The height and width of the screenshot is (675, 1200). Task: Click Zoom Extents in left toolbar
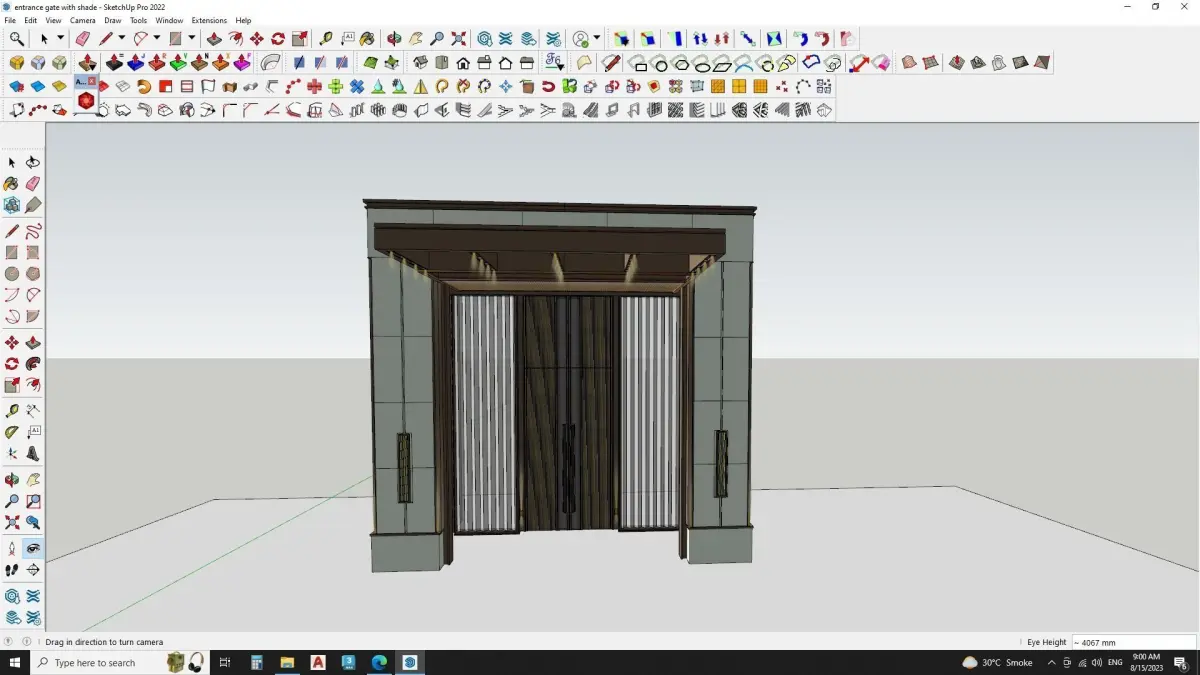[x=12, y=522]
